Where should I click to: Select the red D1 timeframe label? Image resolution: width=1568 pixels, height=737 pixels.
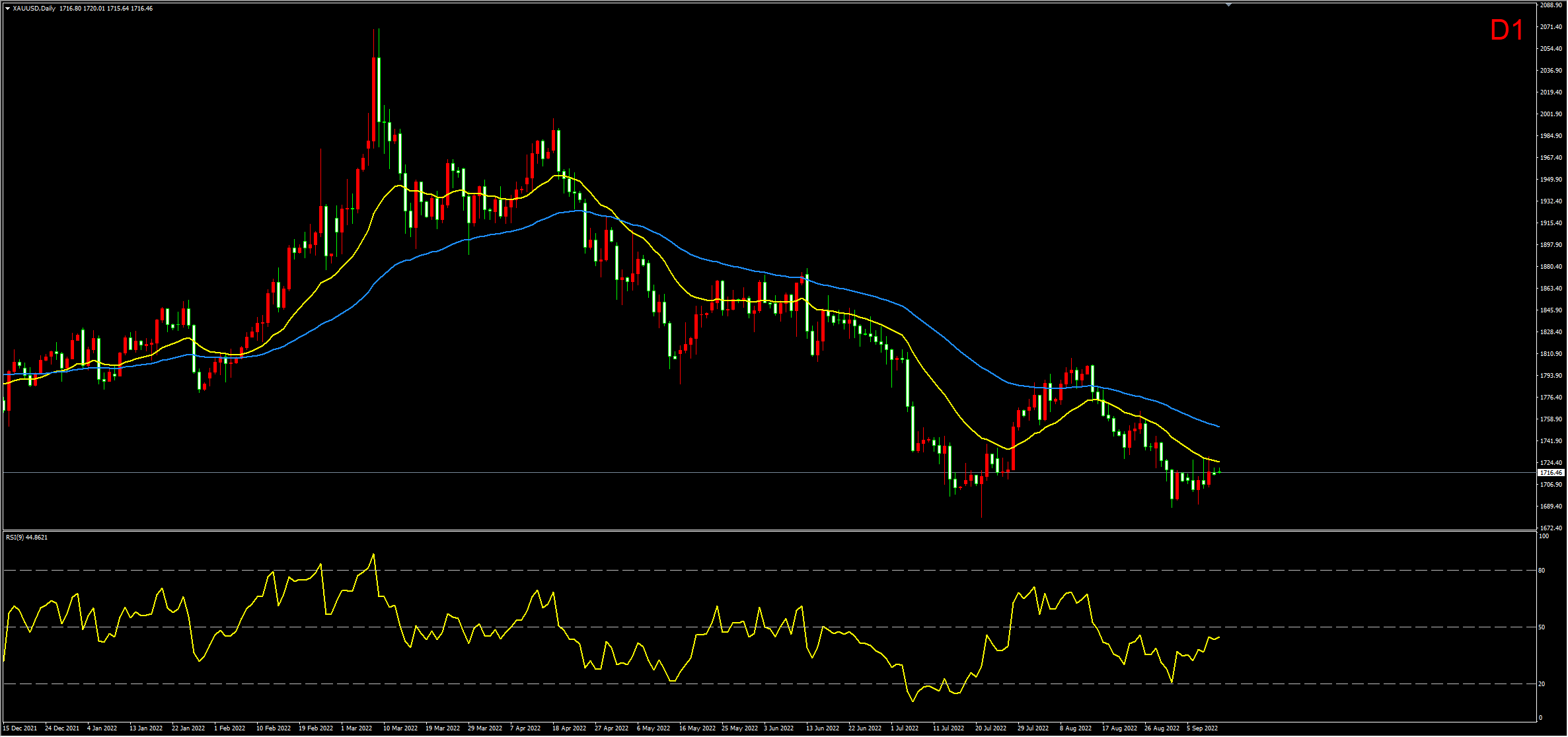point(1507,30)
